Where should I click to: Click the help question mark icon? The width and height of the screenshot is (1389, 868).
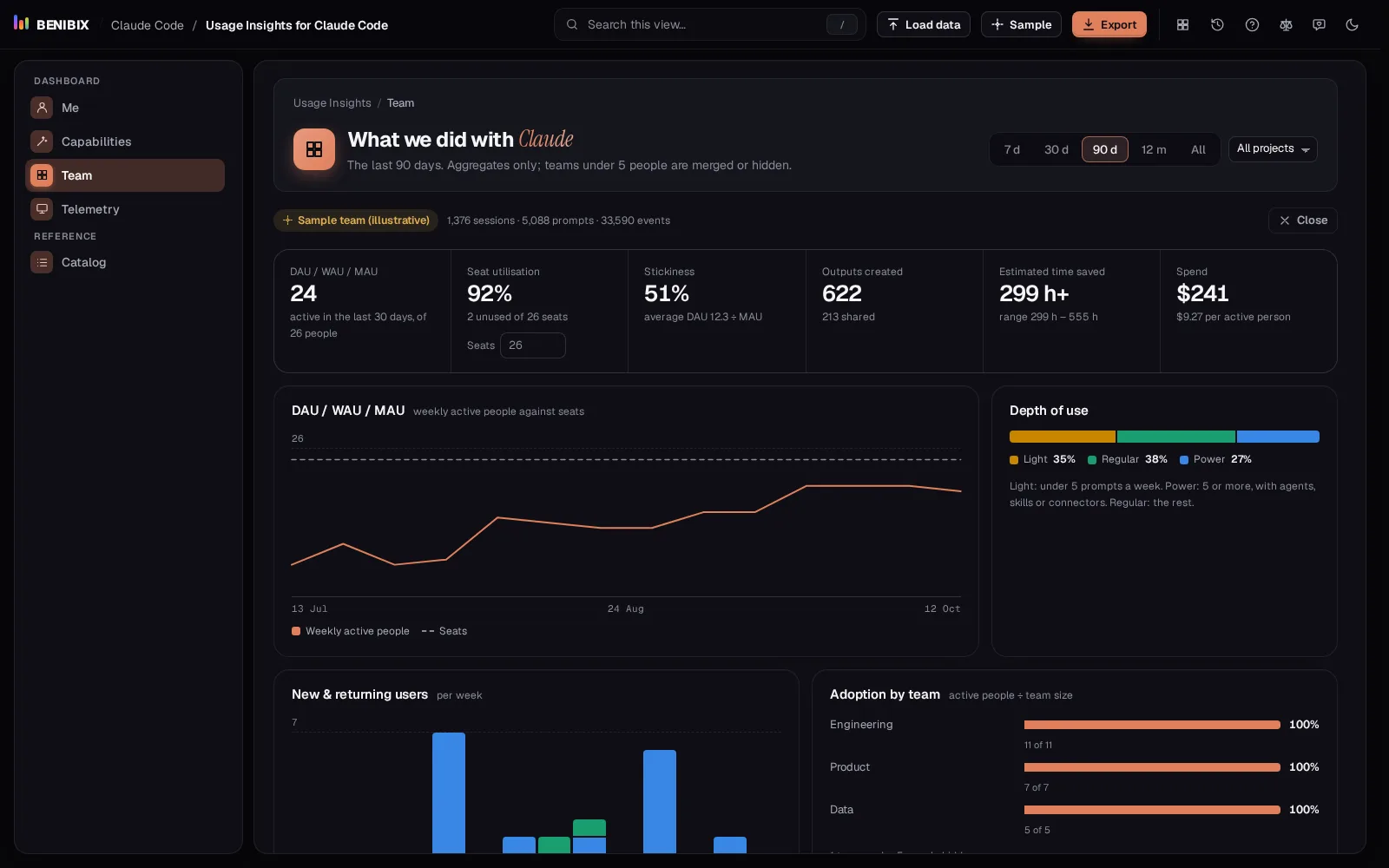click(x=1252, y=25)
